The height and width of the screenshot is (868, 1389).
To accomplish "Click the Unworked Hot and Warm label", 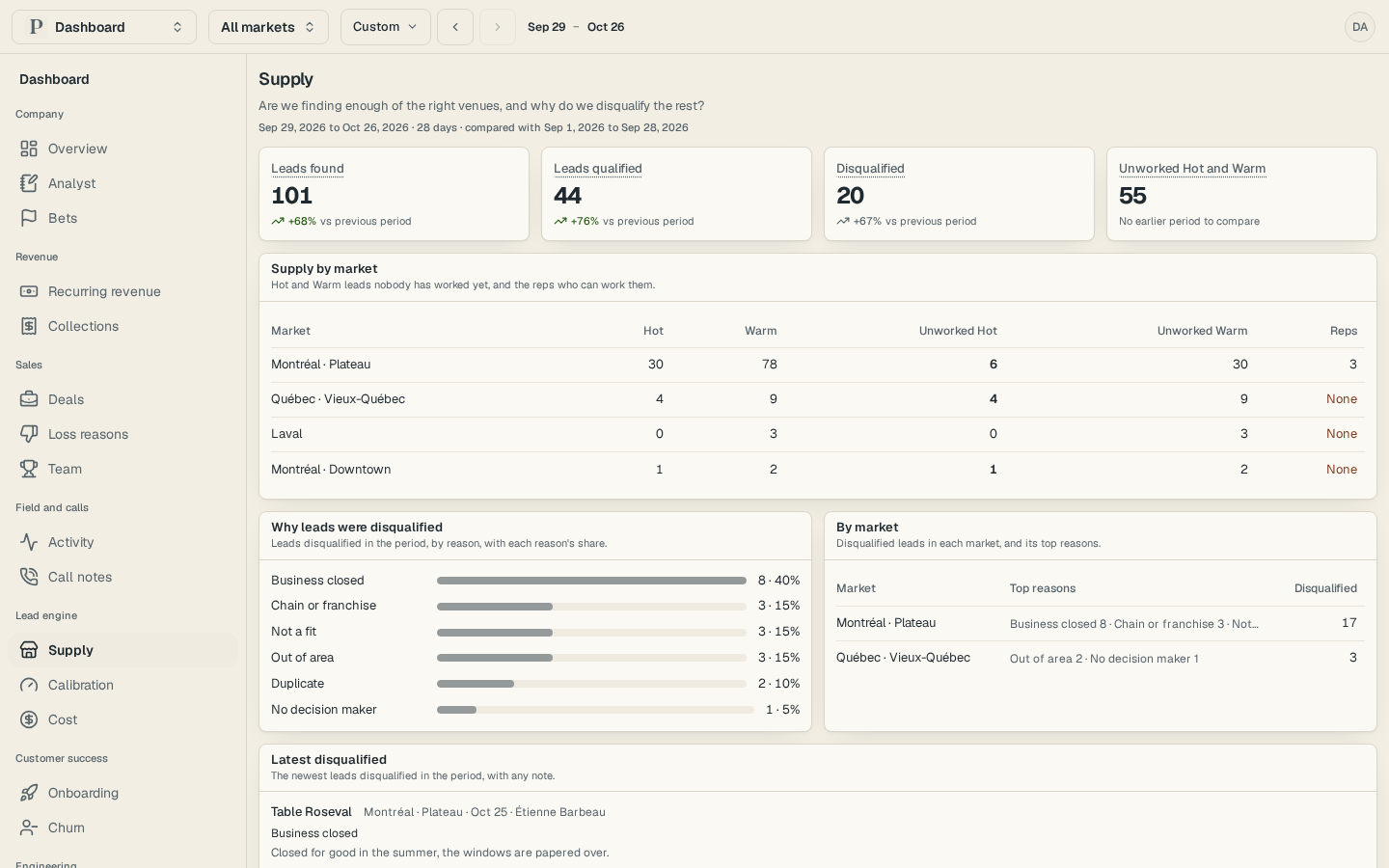I will 1192,169.
